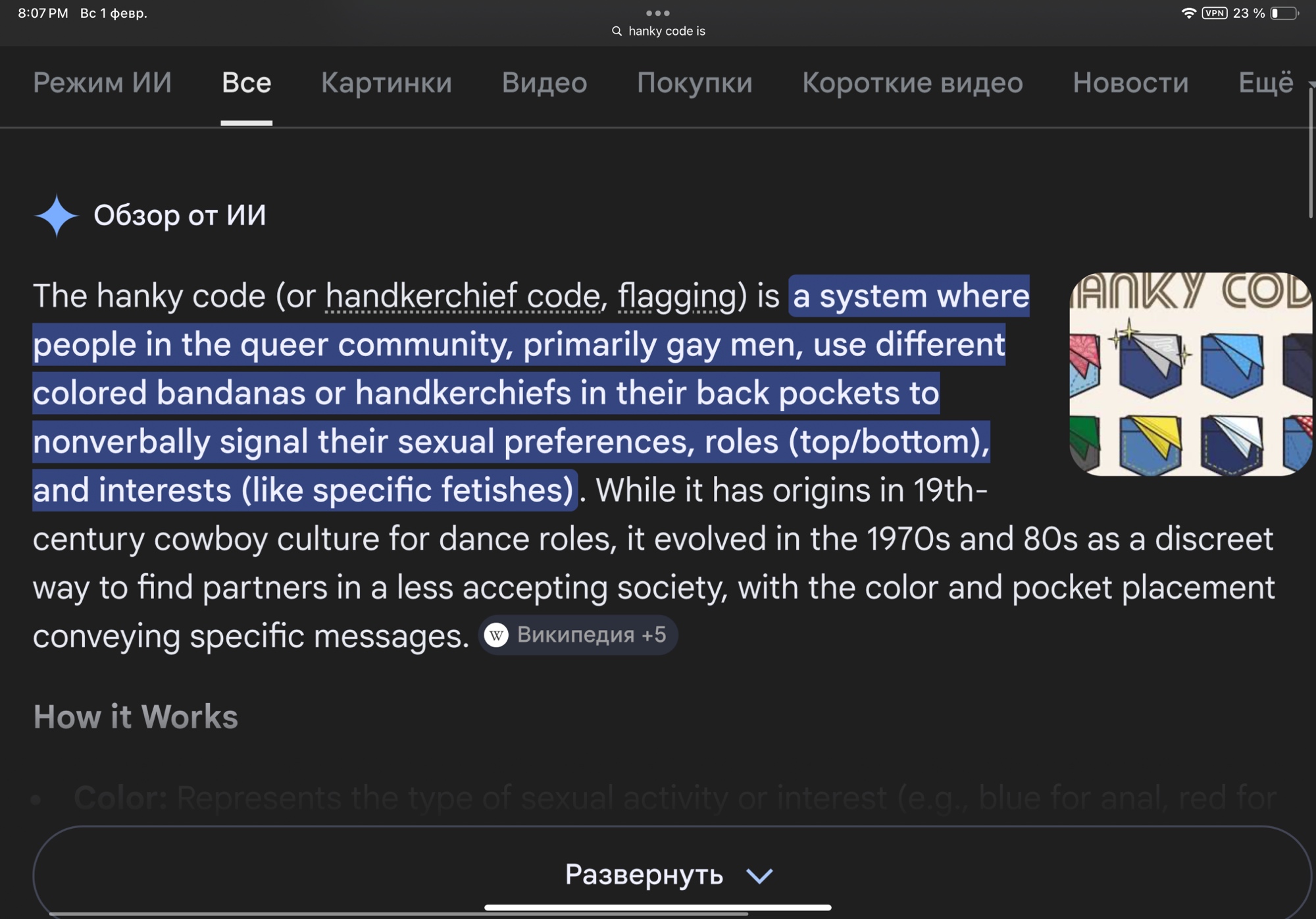This screenshot has width=1316, height=919.
Task: Click the chevron next to Развернуть
Action: [x=759, y=876]
